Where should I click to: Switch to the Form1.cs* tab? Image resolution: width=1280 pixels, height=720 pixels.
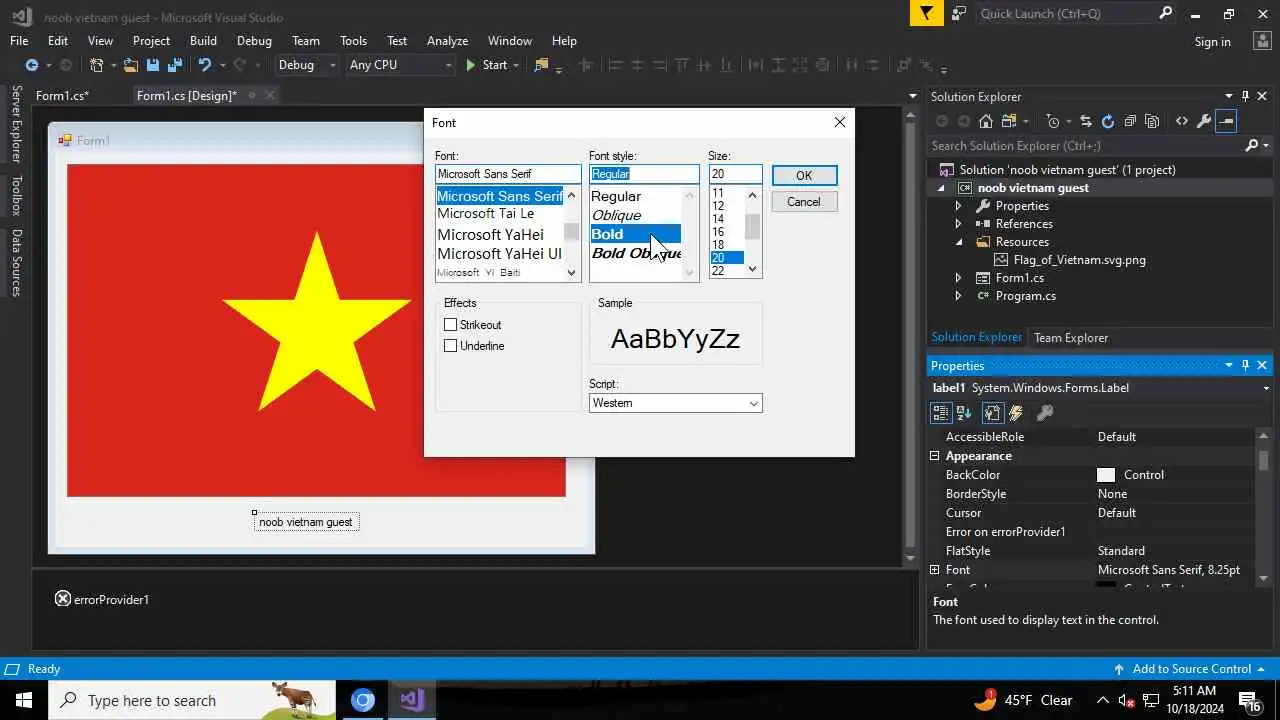click(x=62, y=96)
